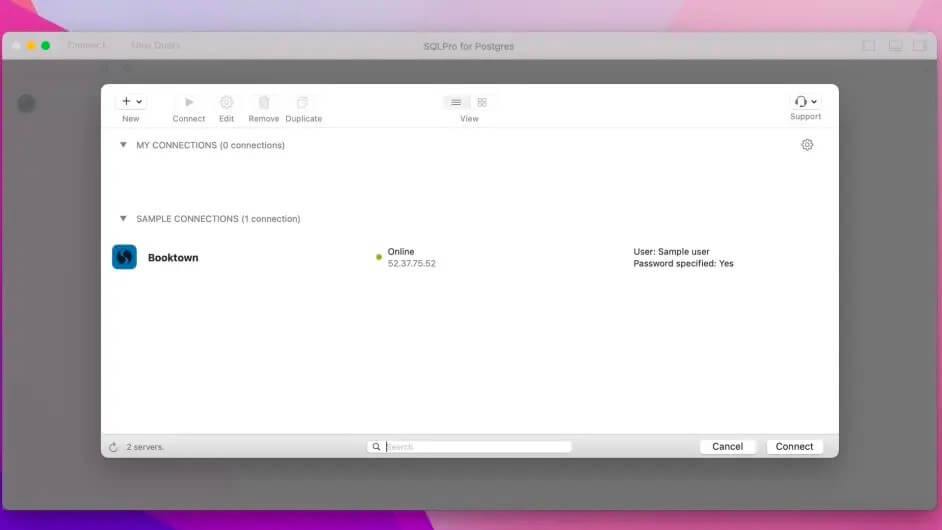Open the New connection dropdown arrow
The height and width of the screenshot is (530, 942).
[139, 102]
